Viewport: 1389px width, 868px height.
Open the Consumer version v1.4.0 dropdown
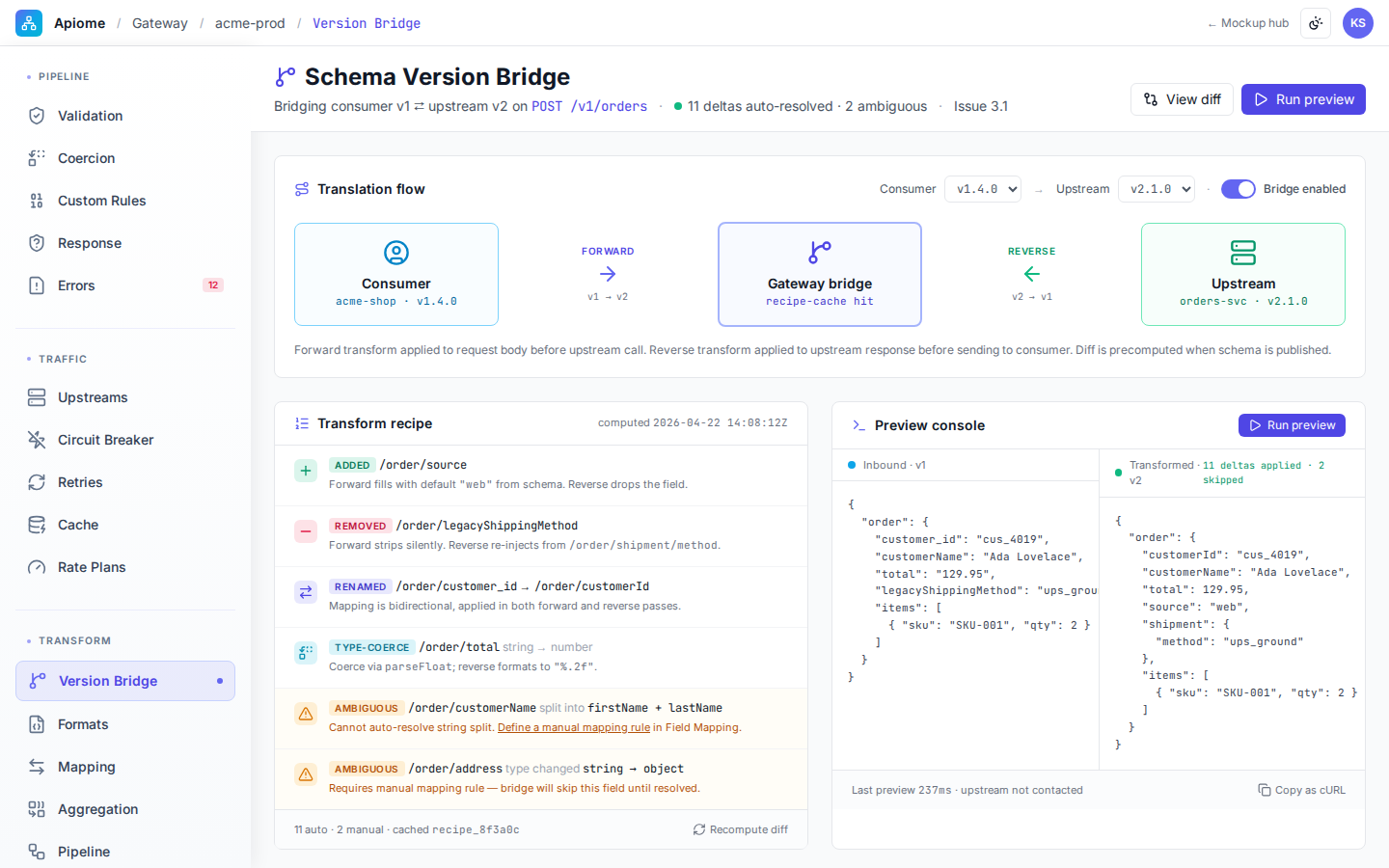pos(983,189)
